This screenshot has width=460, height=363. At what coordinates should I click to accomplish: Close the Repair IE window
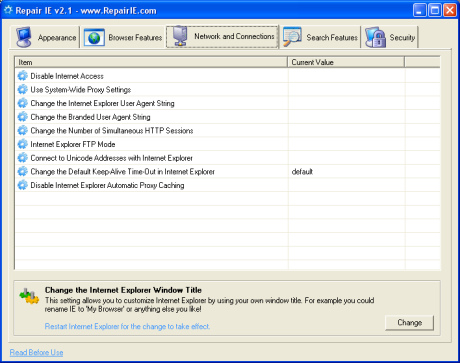coord(450,10)
